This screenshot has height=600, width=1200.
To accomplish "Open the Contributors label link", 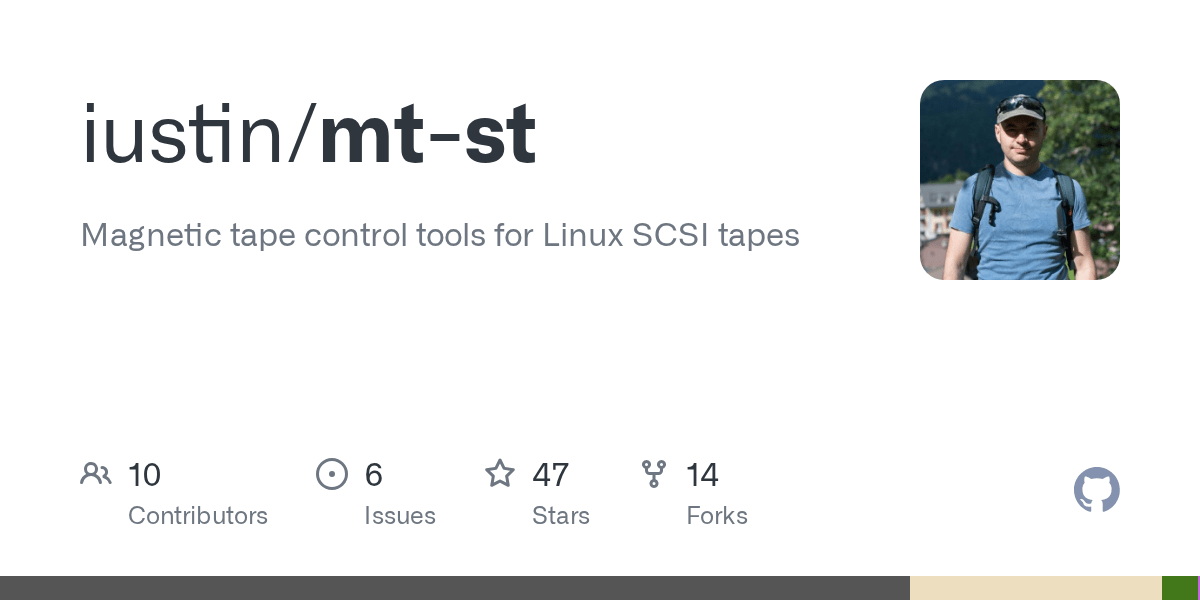I will (198, 516).
